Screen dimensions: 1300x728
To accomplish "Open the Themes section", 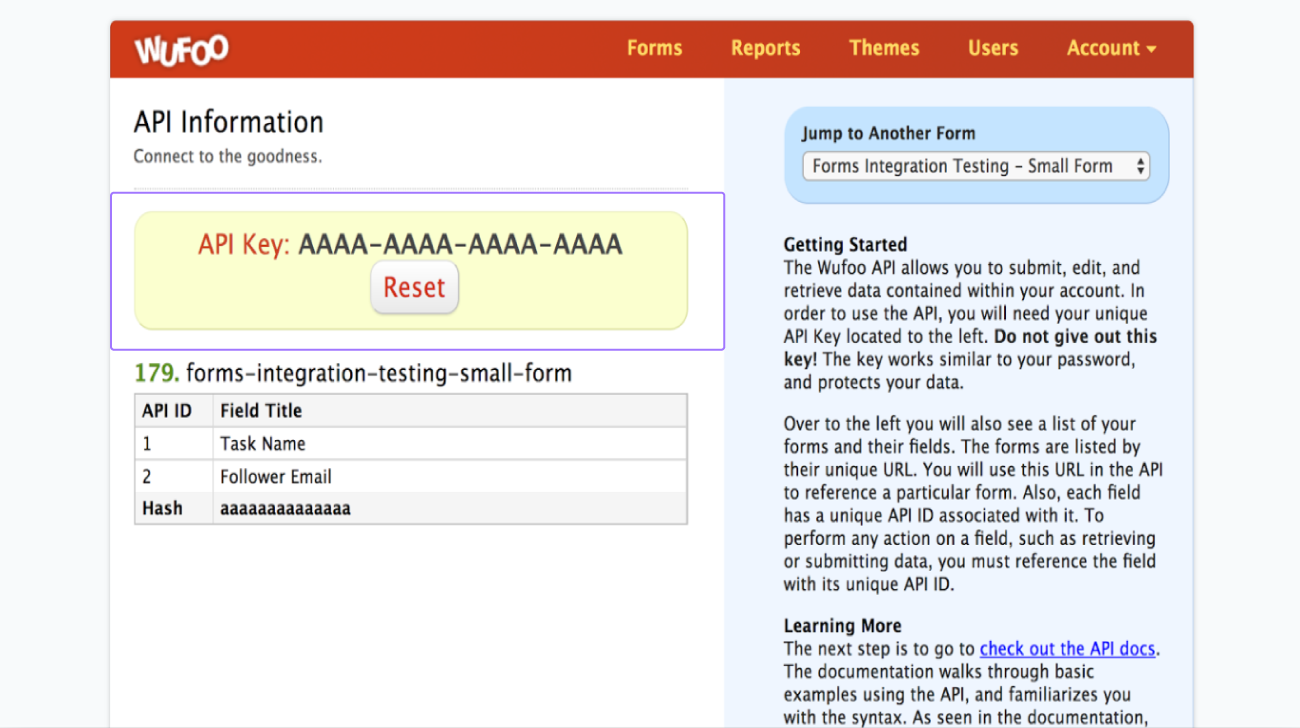I will click(884, 48).
